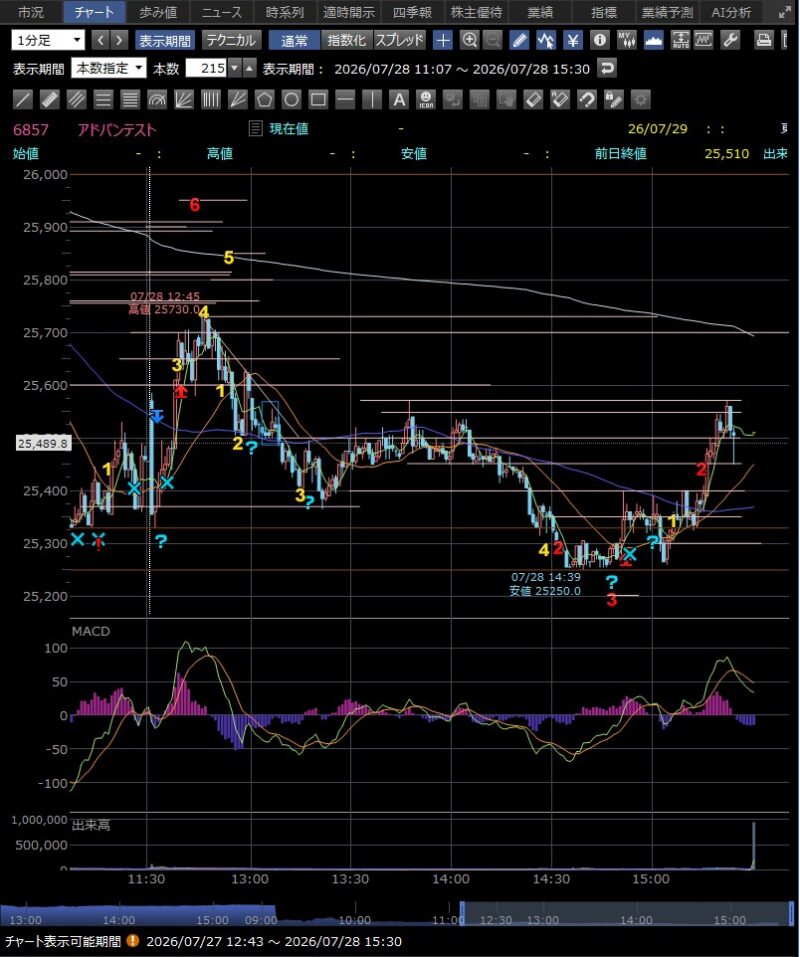
Task: Go to next timeframe with right chevron
Action: pos(119,41)
